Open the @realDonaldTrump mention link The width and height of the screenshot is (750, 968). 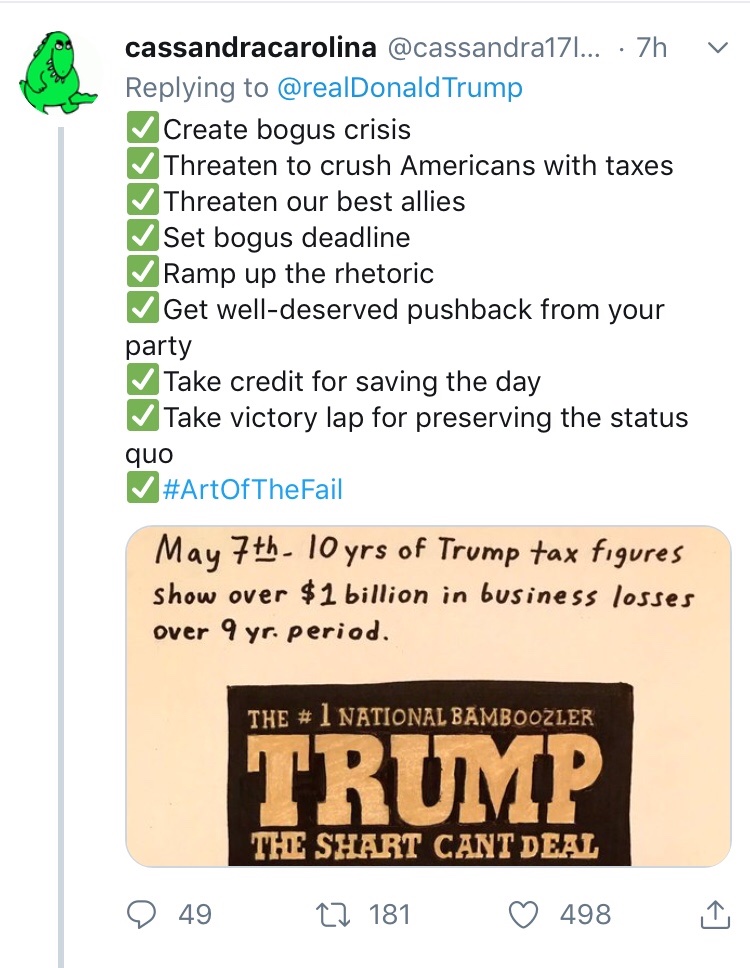coord(398,88)
